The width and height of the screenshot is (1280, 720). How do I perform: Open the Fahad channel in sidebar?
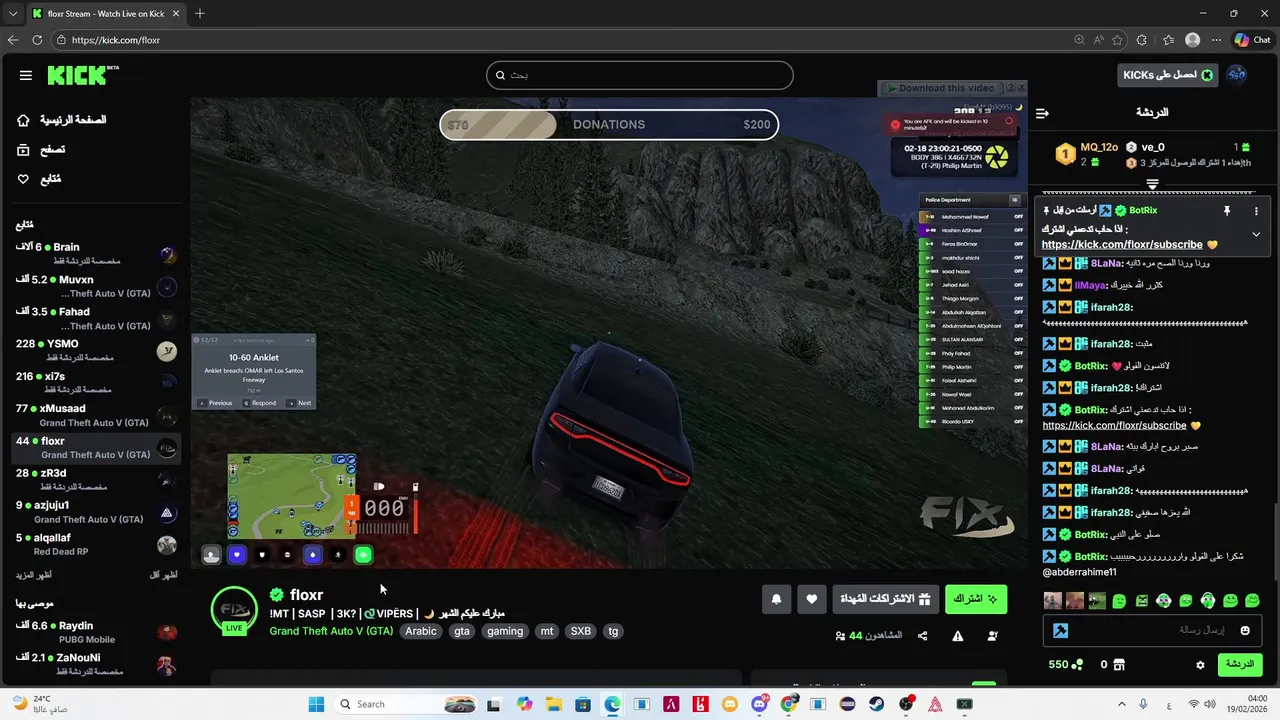pyautogui.click(x=96, y=318)
